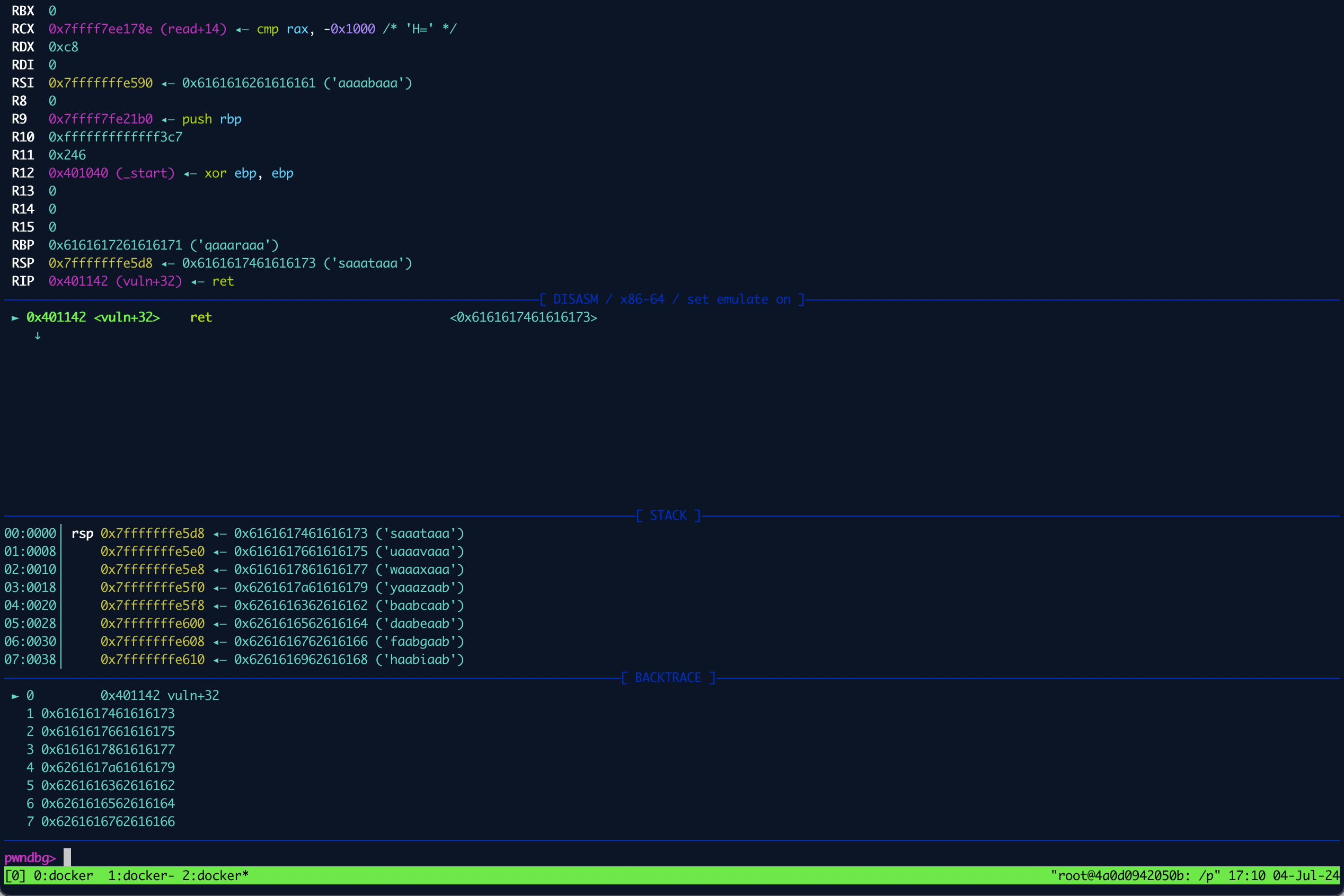Image resolution: width=1344 pixels, height=896 pixels.
Task: Click the RSP register address 0x7fffffffe5d8
Action: (x=101, y=263)
